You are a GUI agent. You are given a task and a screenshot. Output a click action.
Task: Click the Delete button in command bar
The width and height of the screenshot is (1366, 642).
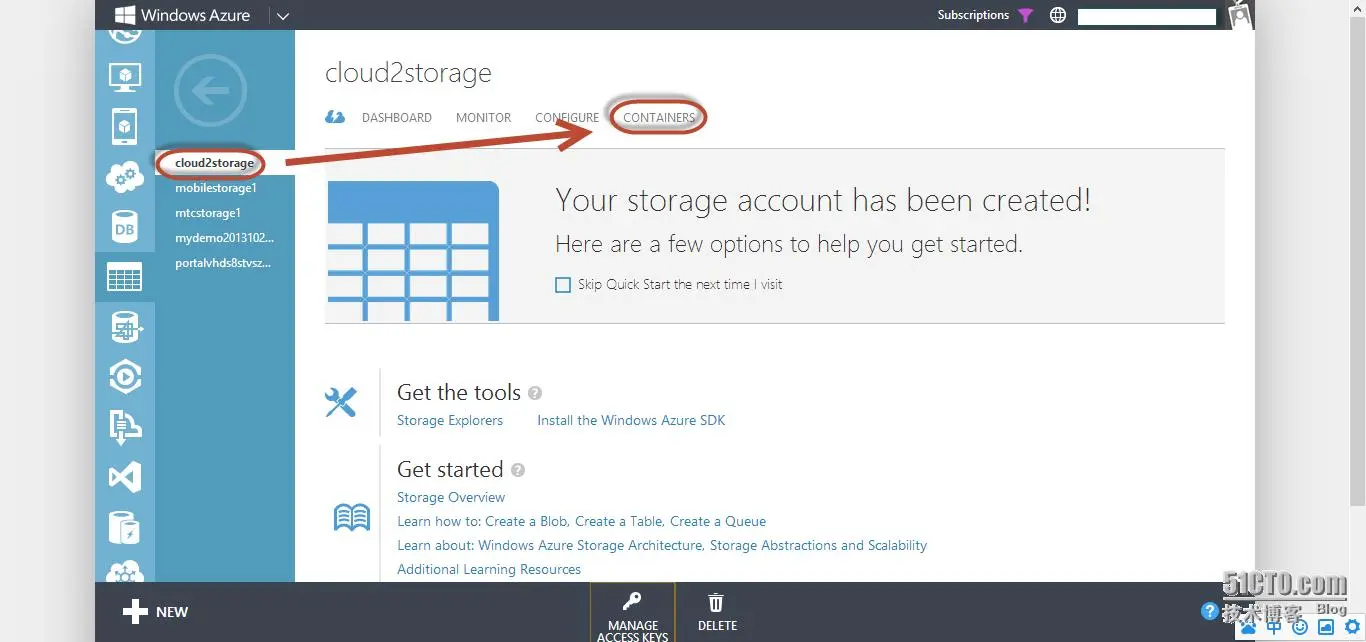[x=717, y=612]
